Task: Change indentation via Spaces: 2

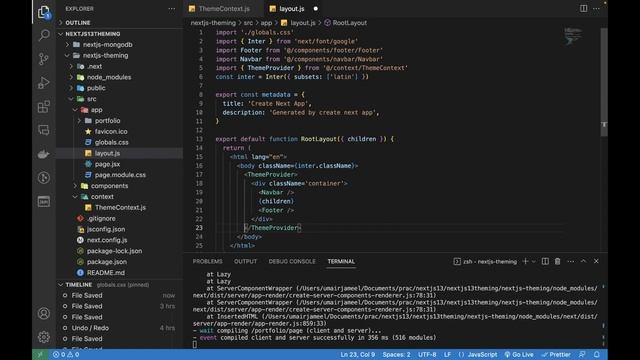Action: pyautogui.click(x=396, y=355)
